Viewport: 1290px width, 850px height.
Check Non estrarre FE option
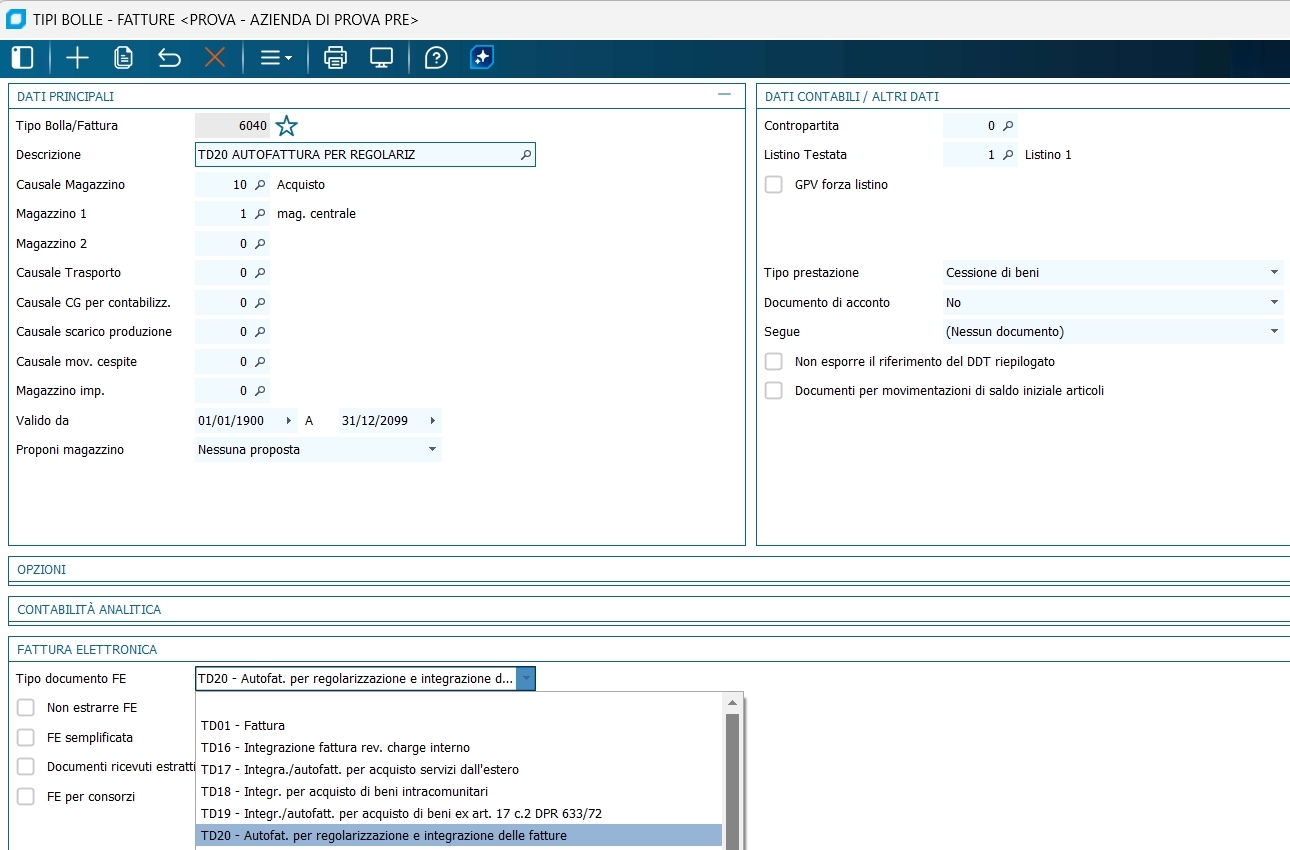pos(26,708)
